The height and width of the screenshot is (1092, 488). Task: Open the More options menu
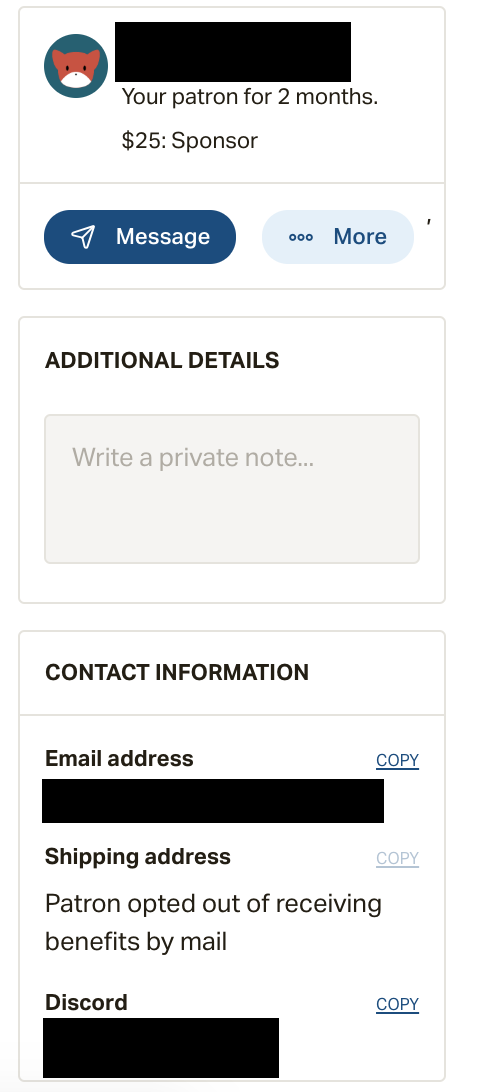pyautogui.click(x=338, y=237)
